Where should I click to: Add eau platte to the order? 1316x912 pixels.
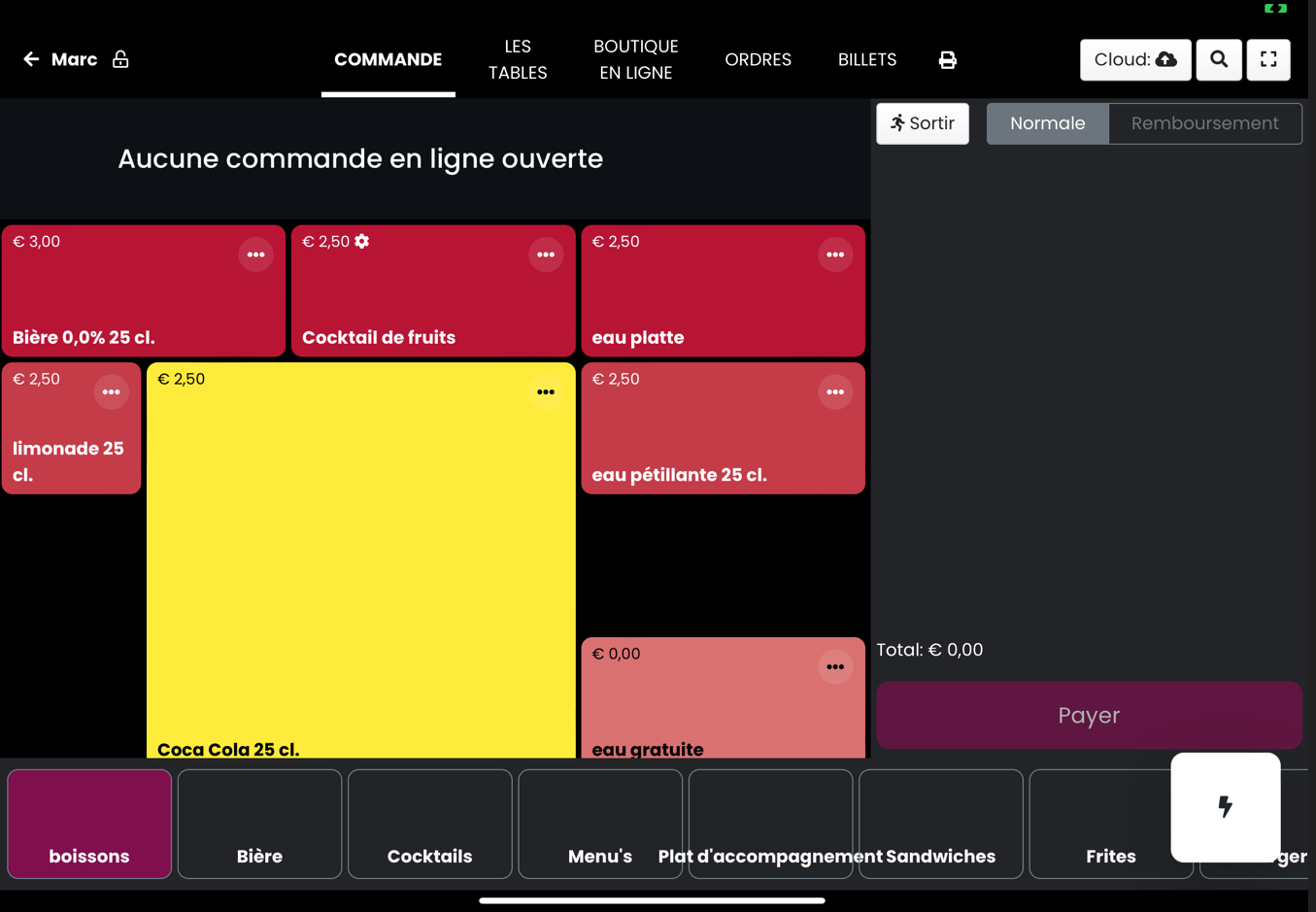pyautogui.click(x=723, y=291)
